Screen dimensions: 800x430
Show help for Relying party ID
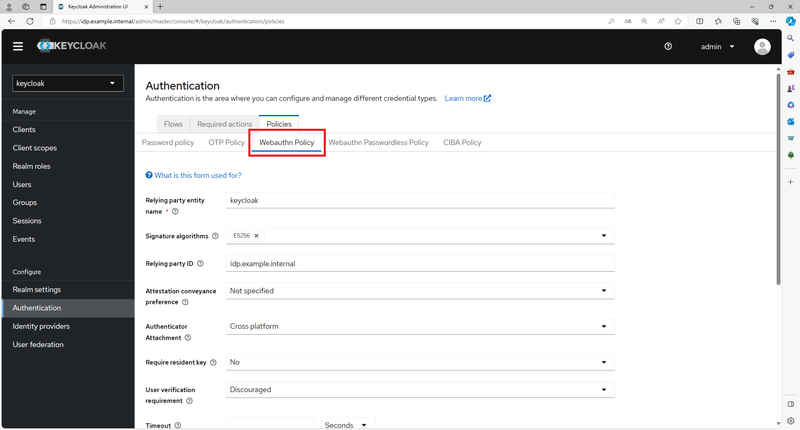tap(201, 264)
